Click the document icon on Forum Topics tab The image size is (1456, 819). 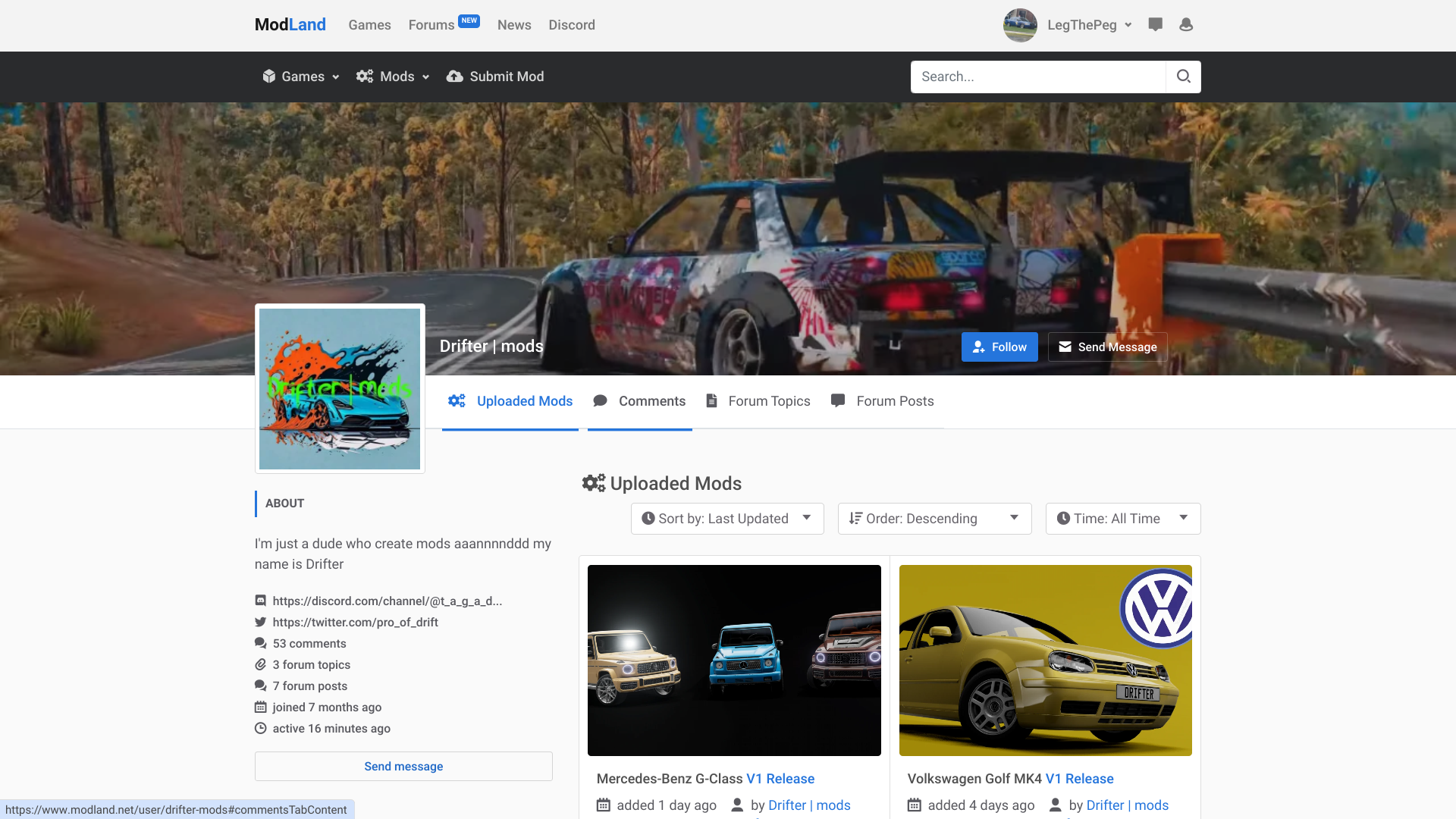tap(711, 400)
